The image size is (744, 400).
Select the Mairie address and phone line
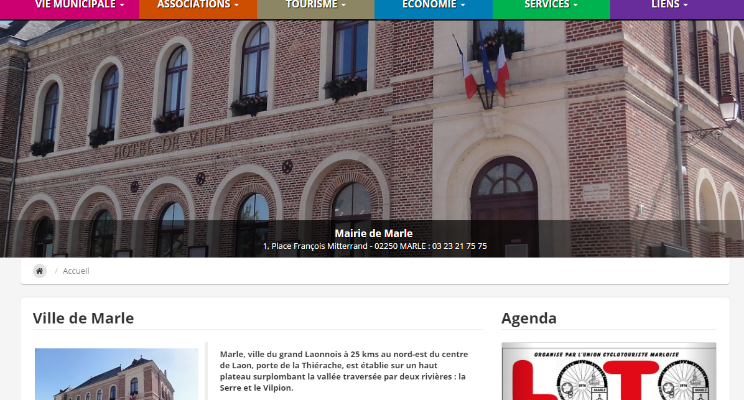[375, 246]
